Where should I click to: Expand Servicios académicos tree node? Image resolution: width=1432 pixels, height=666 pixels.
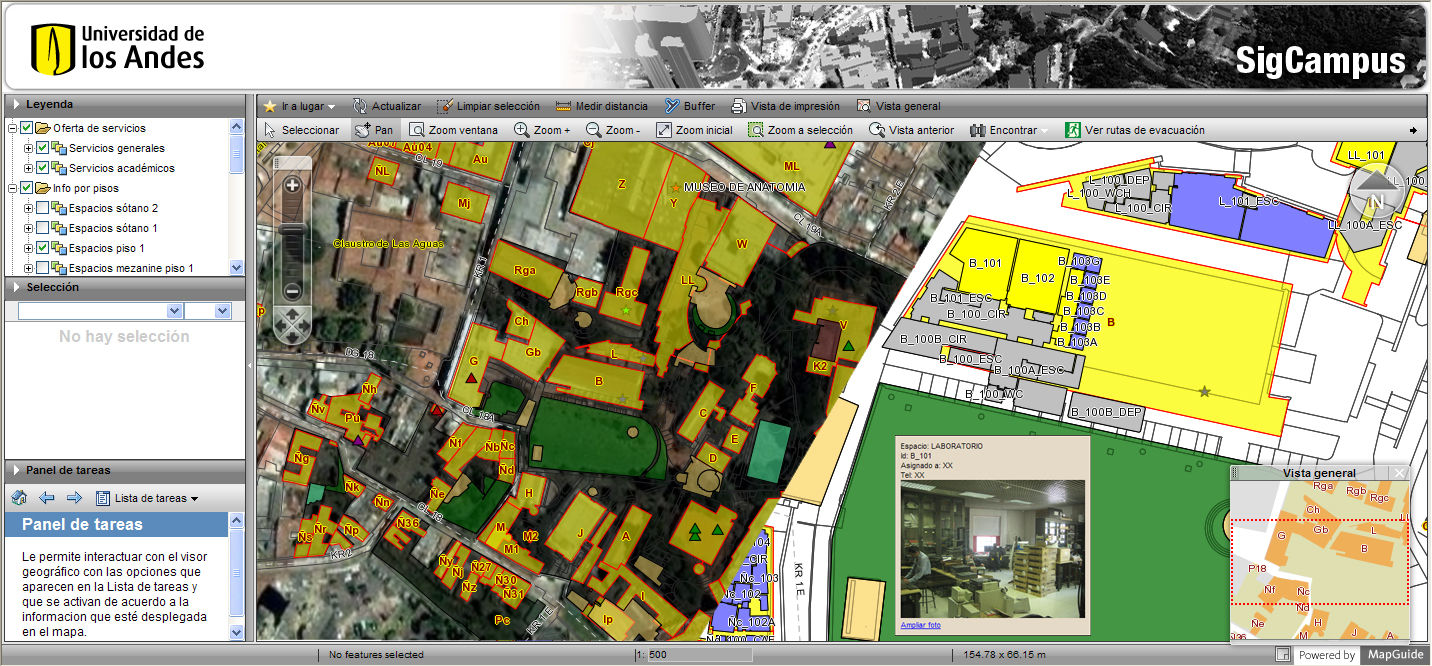28,168
